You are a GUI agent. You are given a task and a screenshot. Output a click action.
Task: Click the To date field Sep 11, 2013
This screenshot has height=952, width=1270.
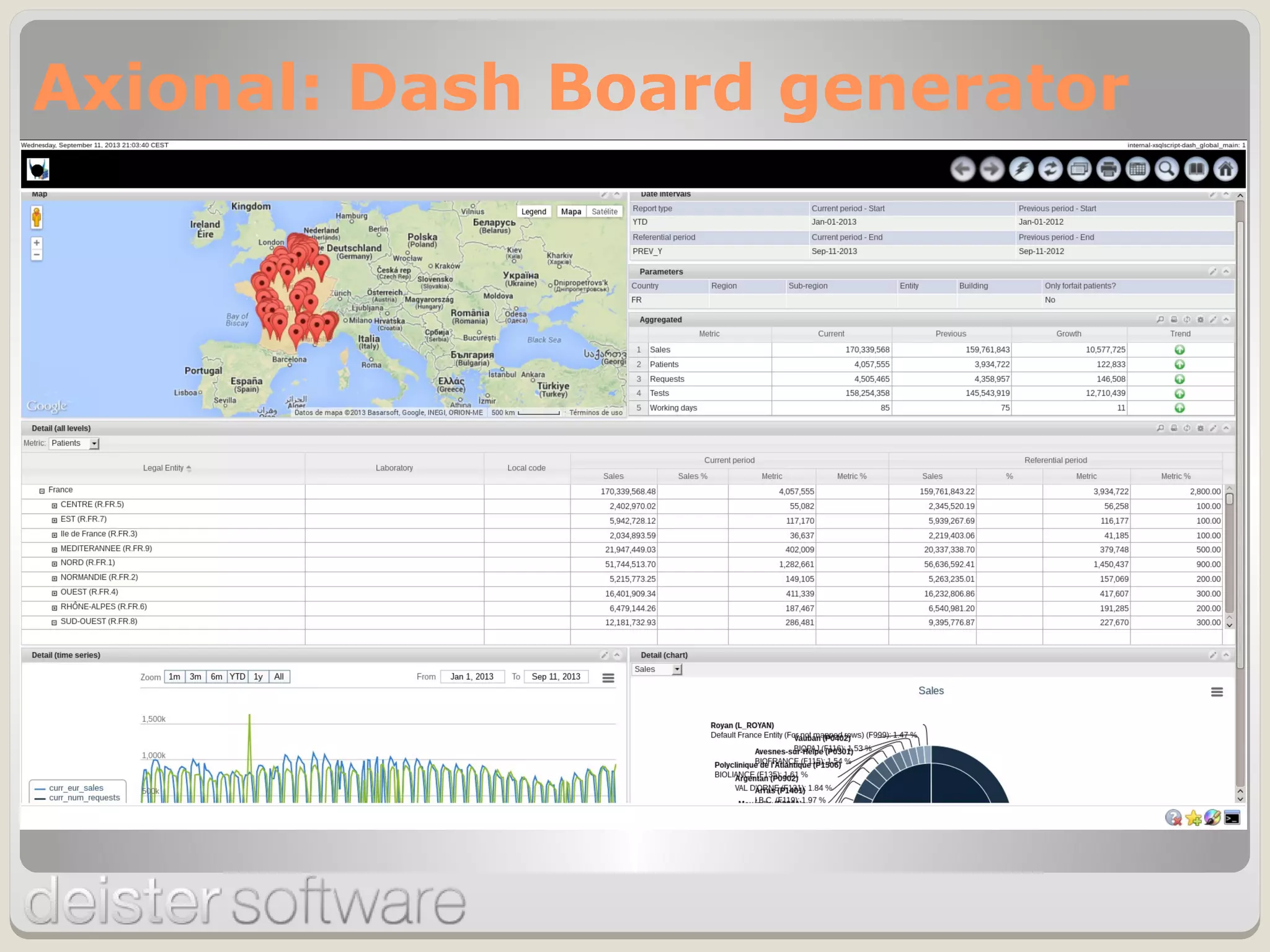coord(556,677)
